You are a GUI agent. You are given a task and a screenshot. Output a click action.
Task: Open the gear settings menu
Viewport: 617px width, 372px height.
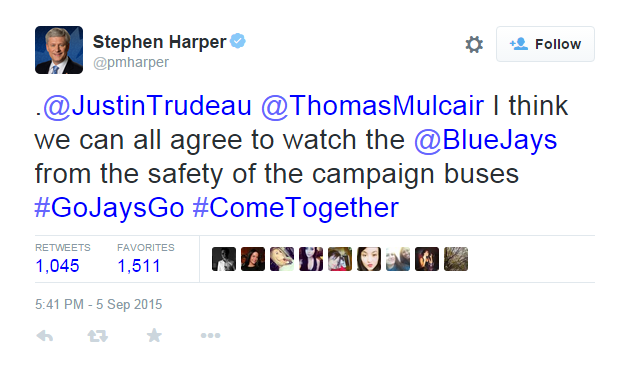click(x=474, y=44)
